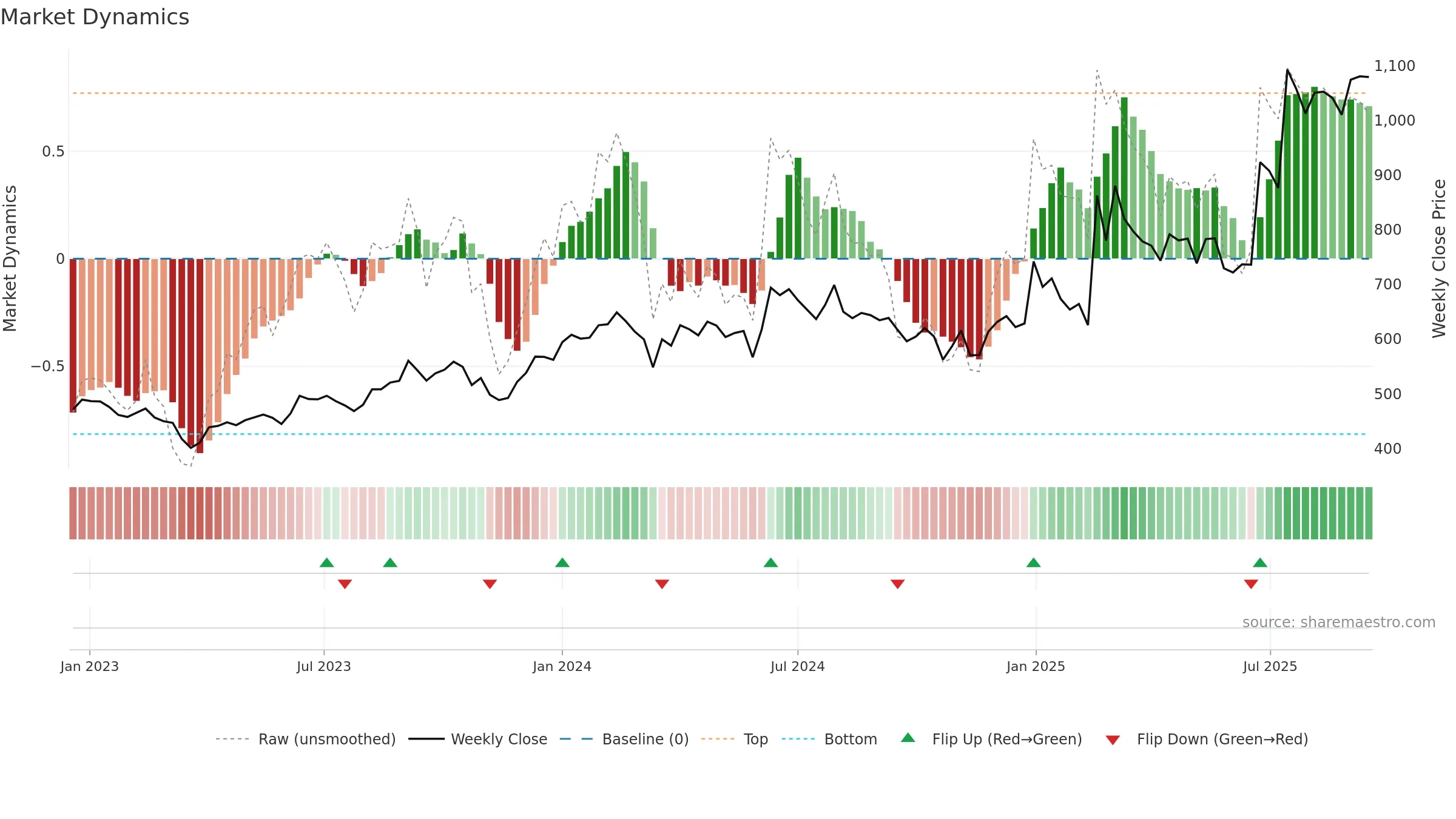
Task: Click the Weekly Close Price axis title
Action: coord(1439,258)
